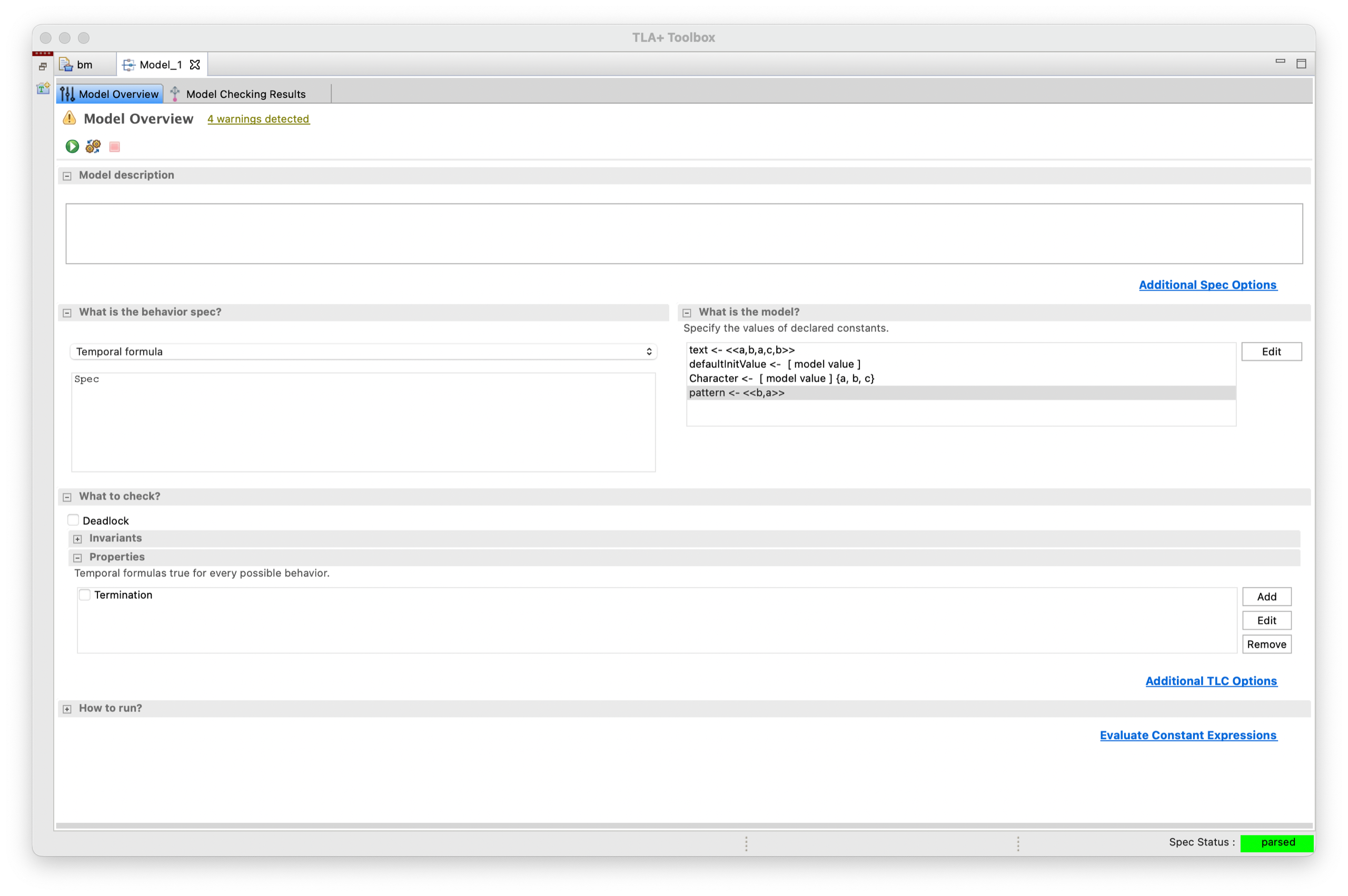
Task: Maximize the editor area pane
Action: tap(1301, 63)
